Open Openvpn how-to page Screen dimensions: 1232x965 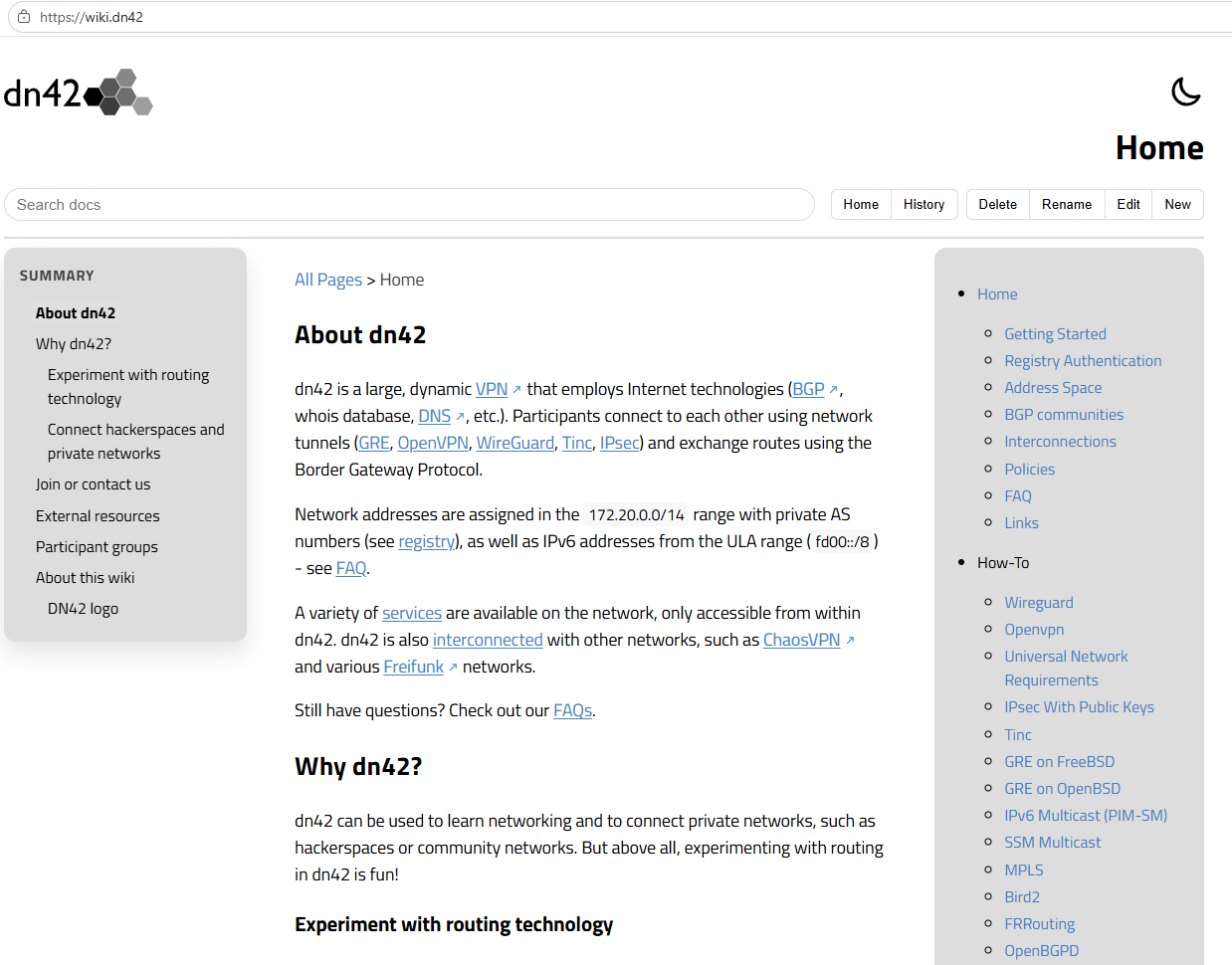pos(1034,630)
